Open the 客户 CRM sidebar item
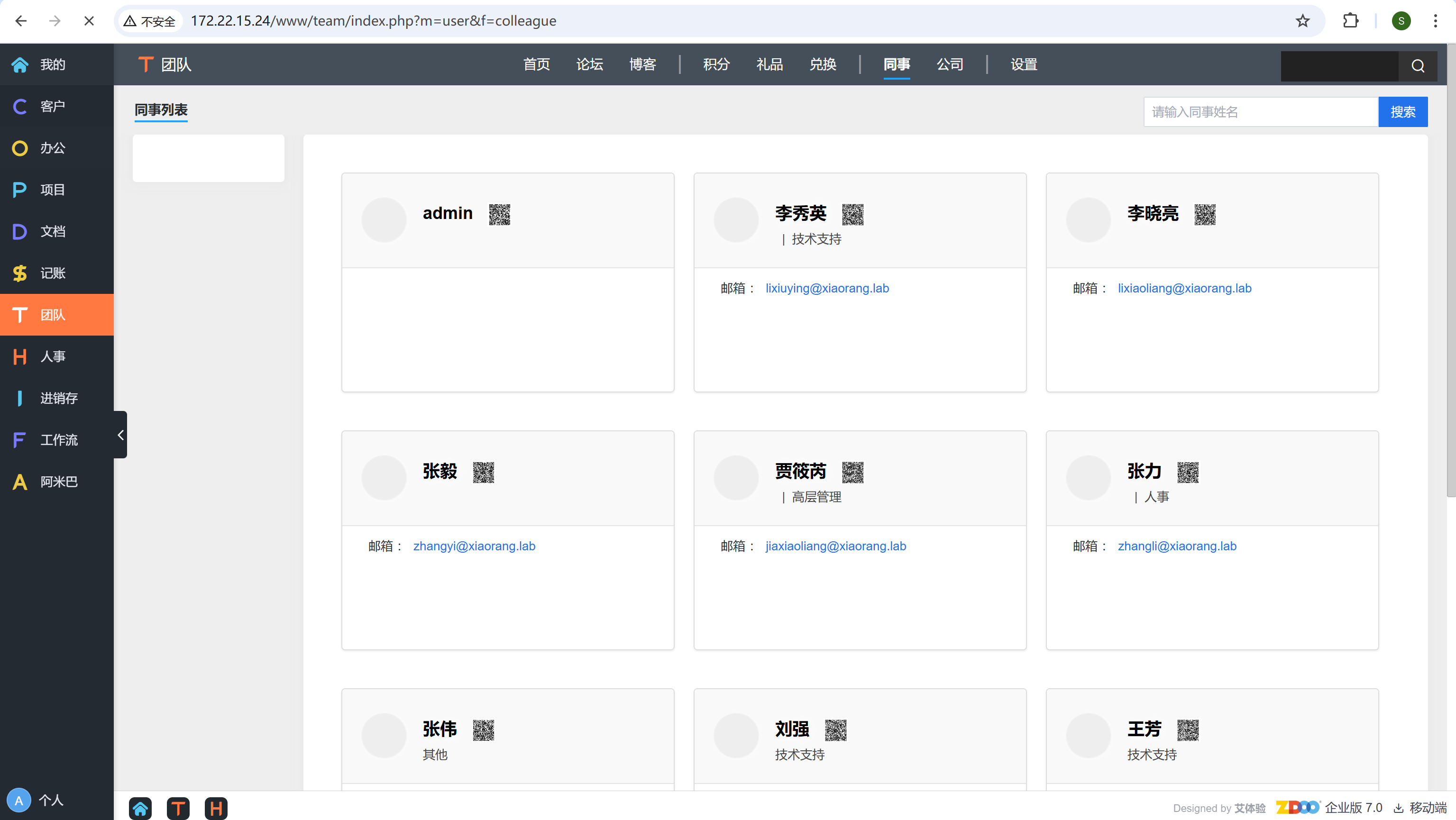 pyautogui.click(x=56, y=106)
